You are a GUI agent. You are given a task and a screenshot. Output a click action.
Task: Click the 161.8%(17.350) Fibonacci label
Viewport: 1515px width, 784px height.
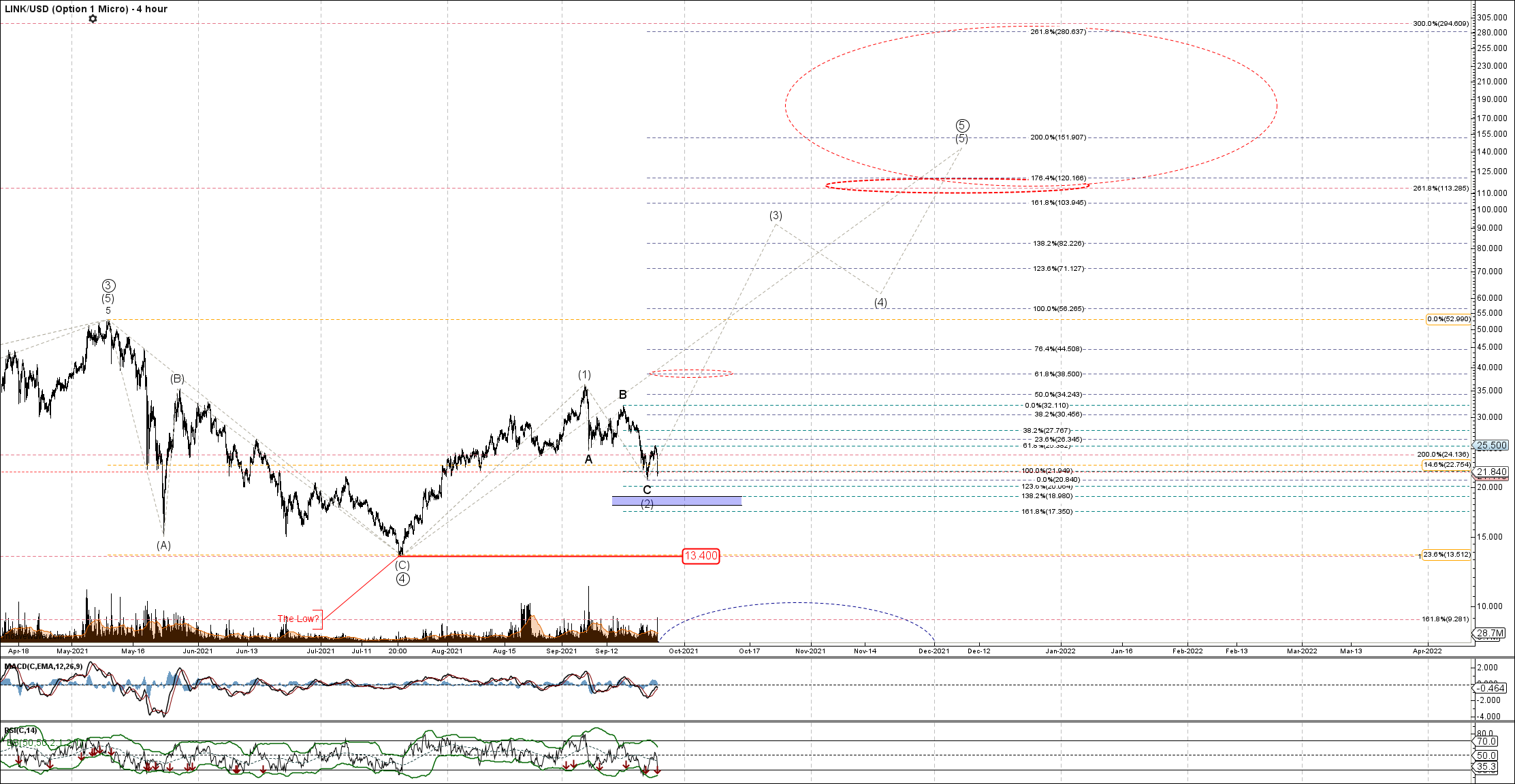point(1047,512)
